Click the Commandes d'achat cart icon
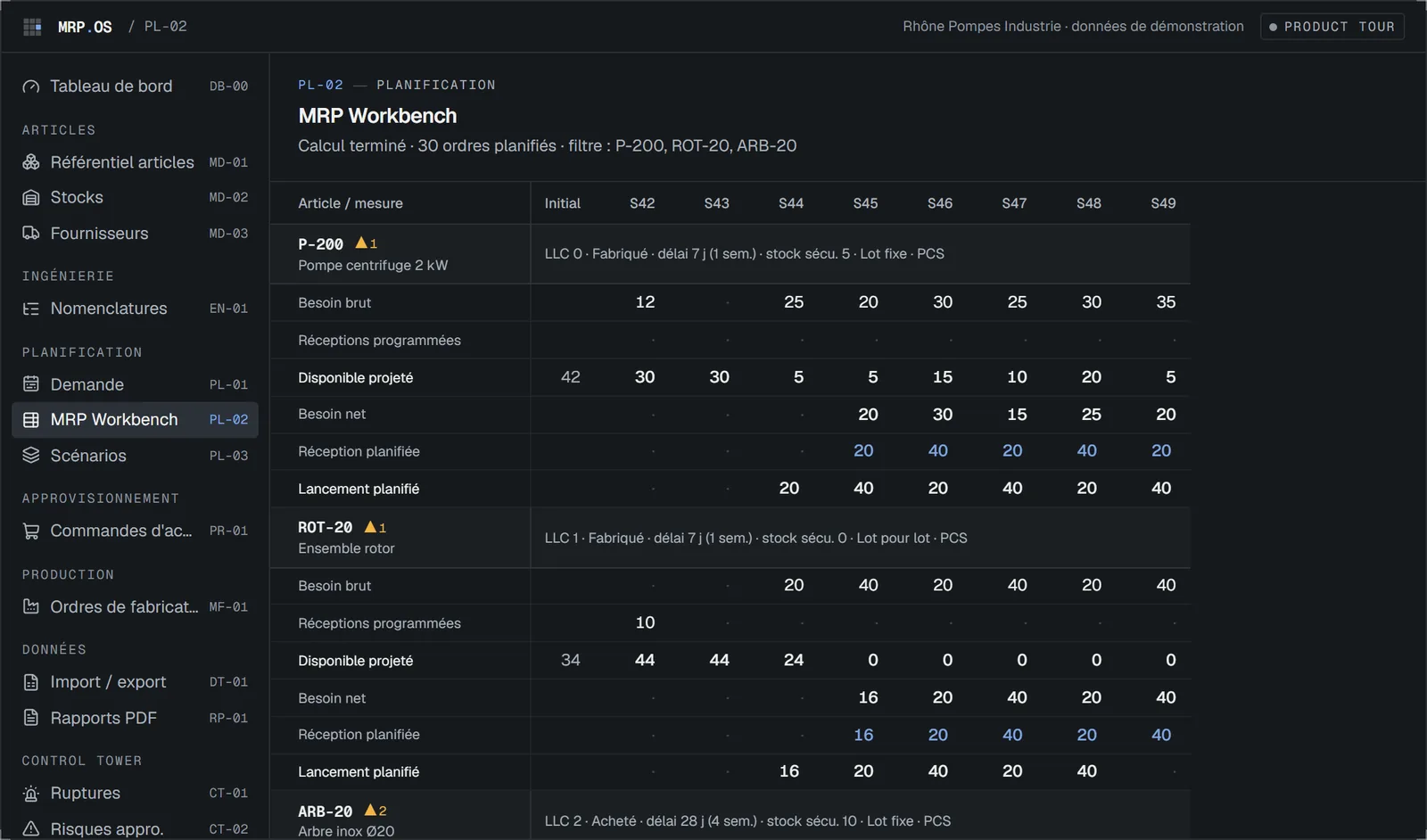Viewport: 1427px width, 840px height. point(31,531)
